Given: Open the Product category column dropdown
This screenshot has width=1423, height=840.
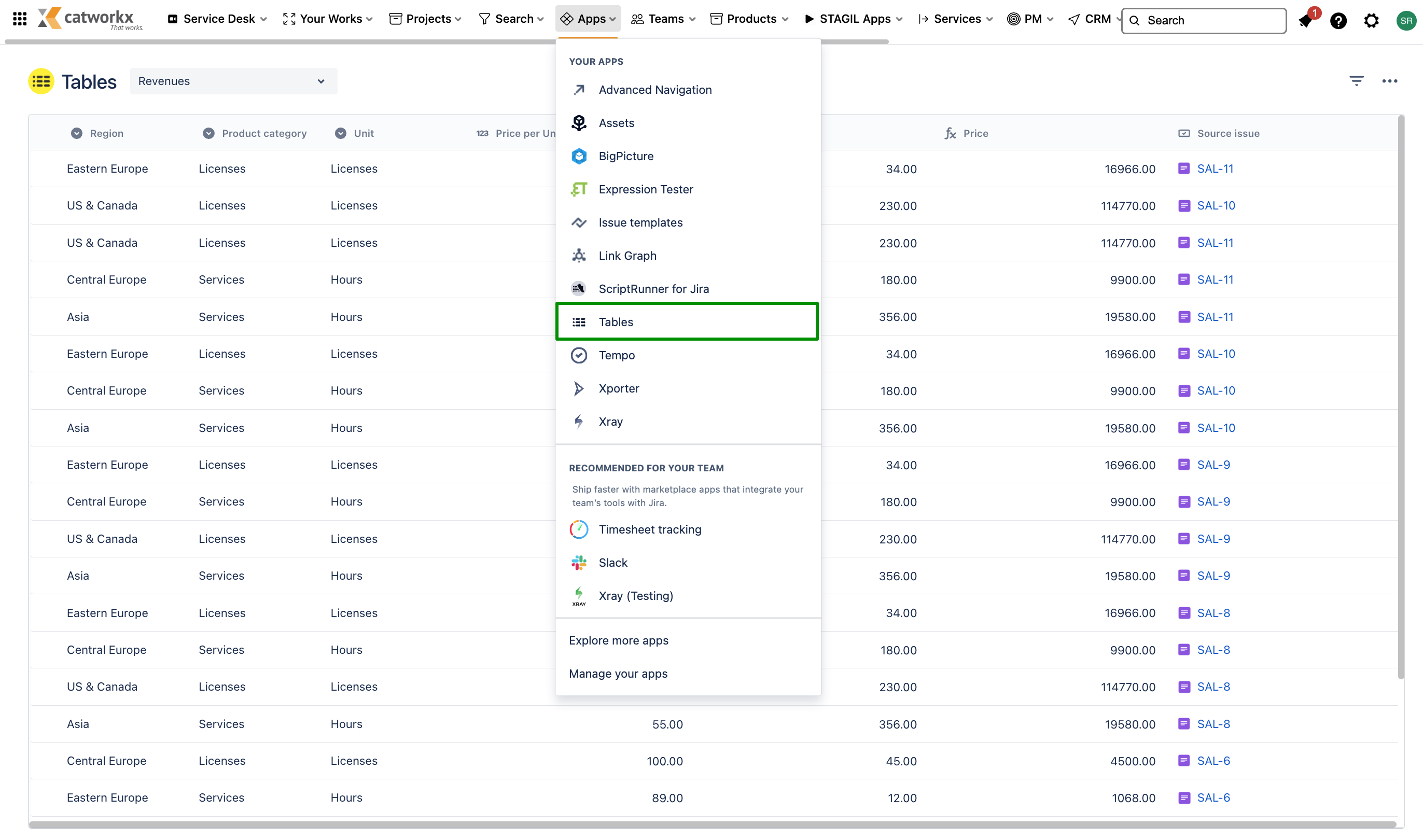Looking at the screenshot, I should [x=208, y=134].
